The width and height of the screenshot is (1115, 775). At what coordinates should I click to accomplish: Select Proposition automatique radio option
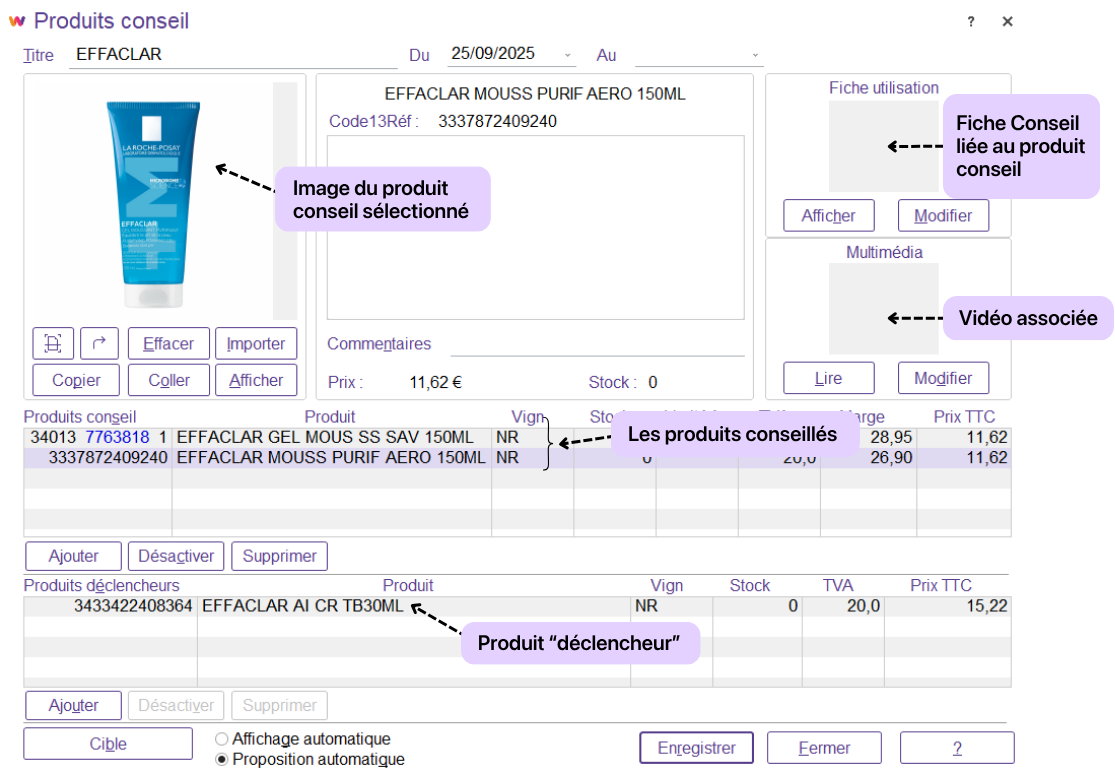tap(222, 759)
